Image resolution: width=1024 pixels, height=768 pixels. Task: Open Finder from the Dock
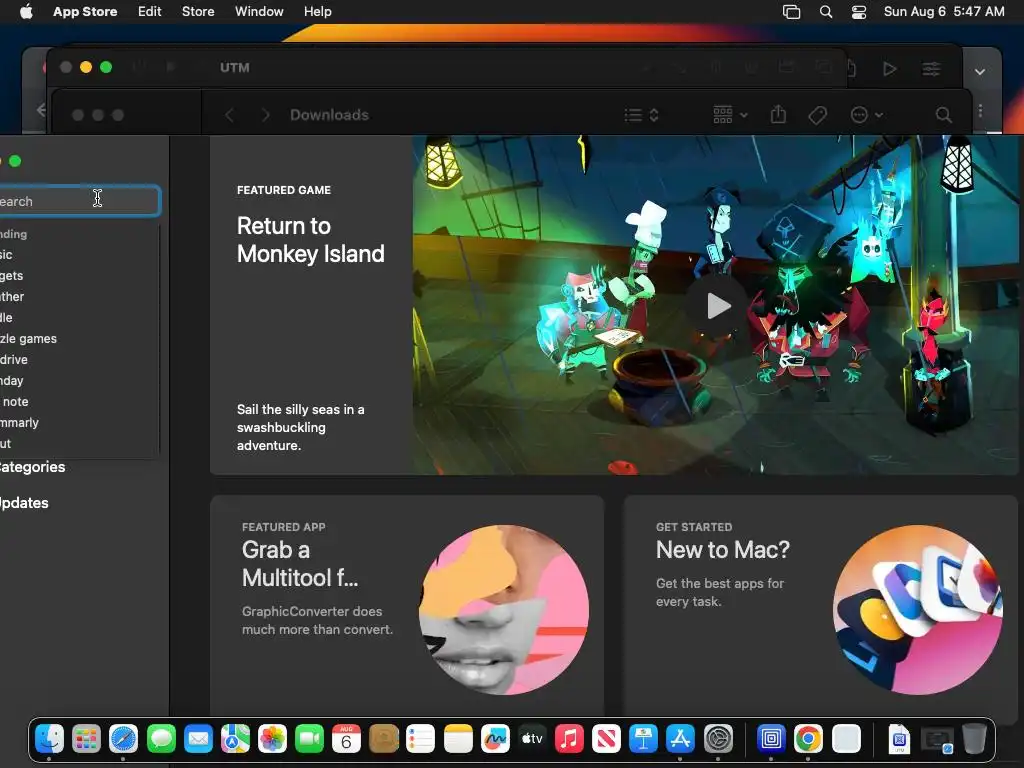click(49, 739)
